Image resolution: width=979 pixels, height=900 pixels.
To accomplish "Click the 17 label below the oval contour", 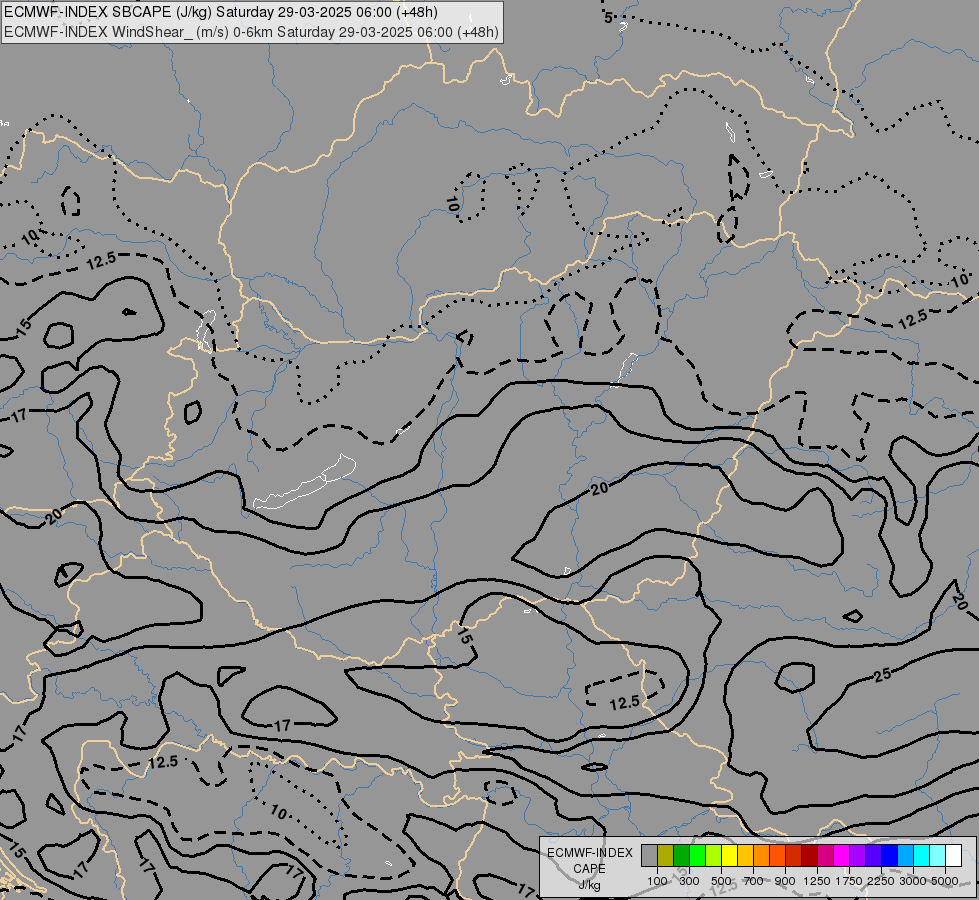I will click(x=282, y=725).
